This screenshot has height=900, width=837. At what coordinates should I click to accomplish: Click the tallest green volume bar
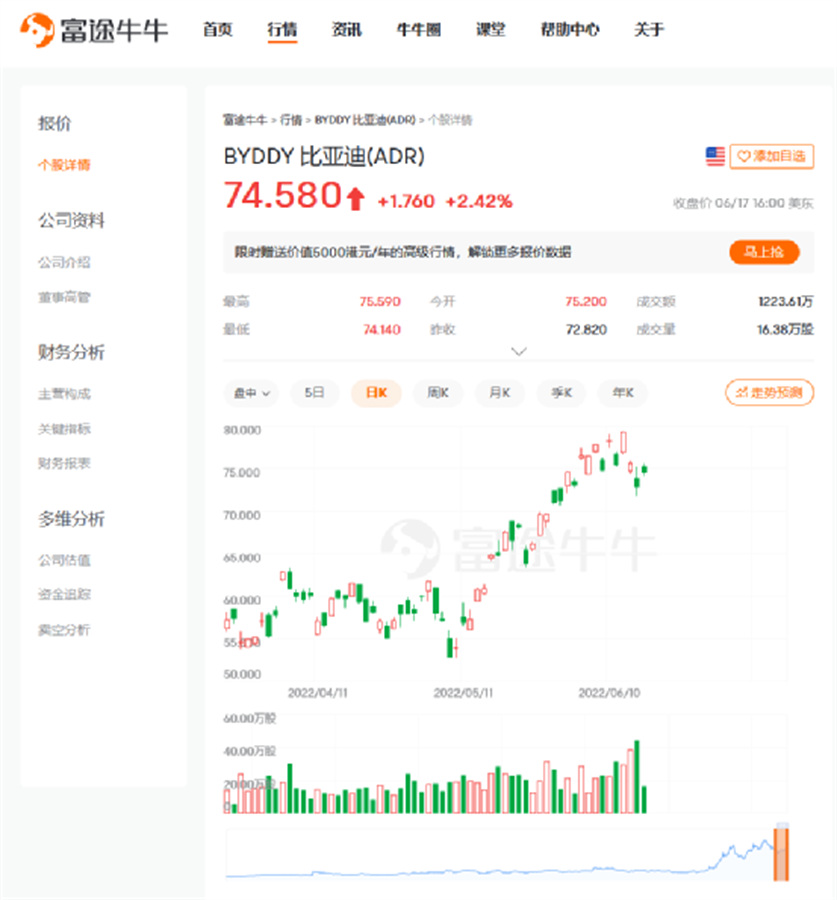637,777
